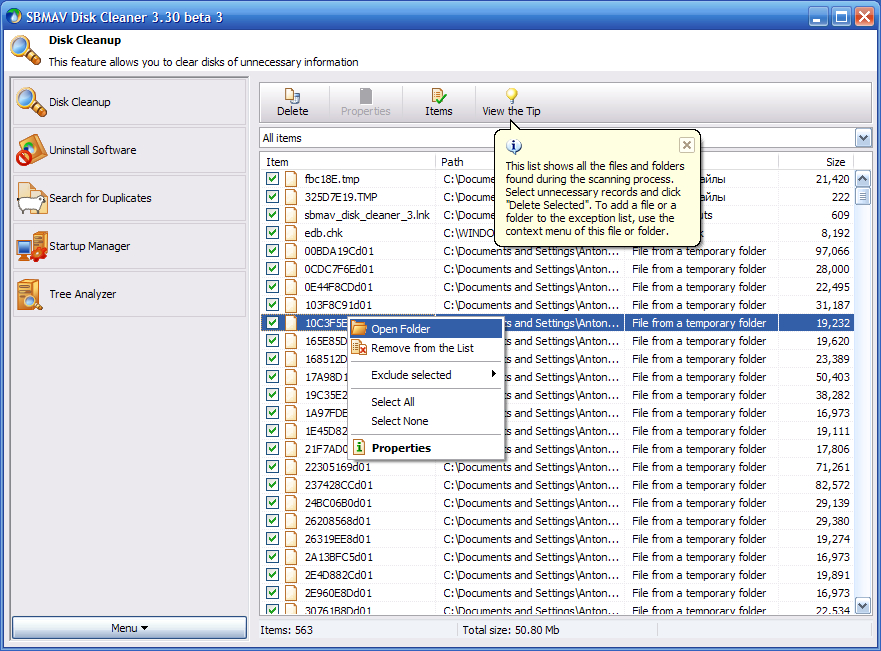Open Search for Duplicates in the sidebar

tap(129, 198)
